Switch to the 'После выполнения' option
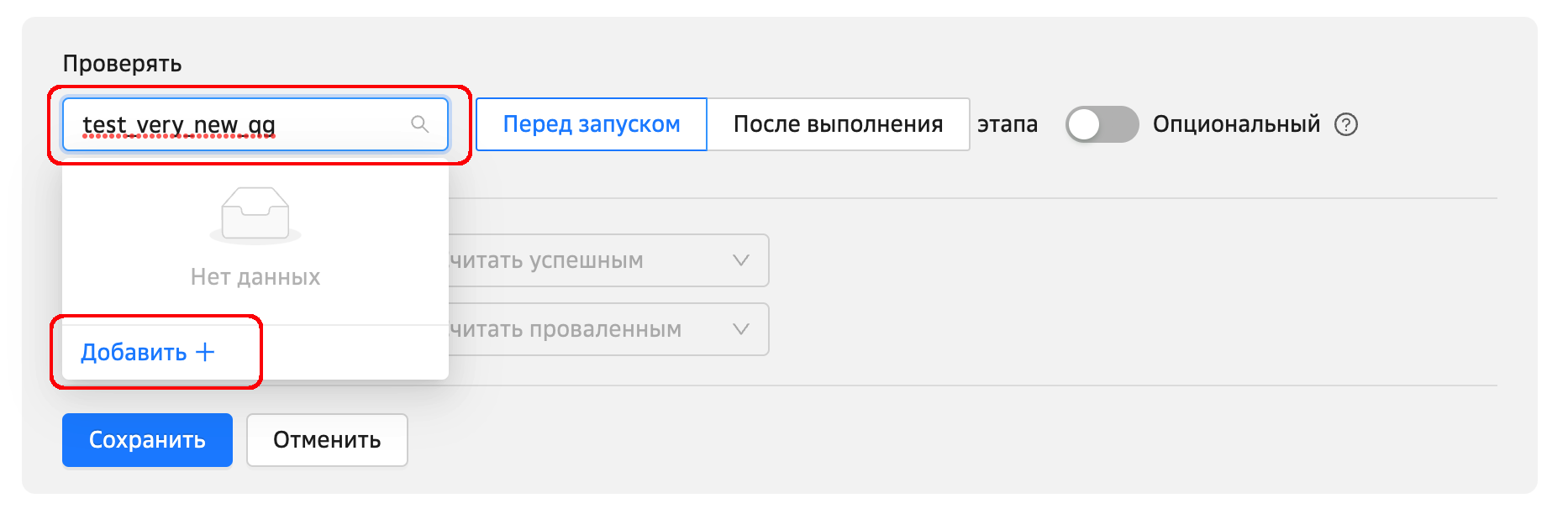1568x514 pixels. (838, 124)
